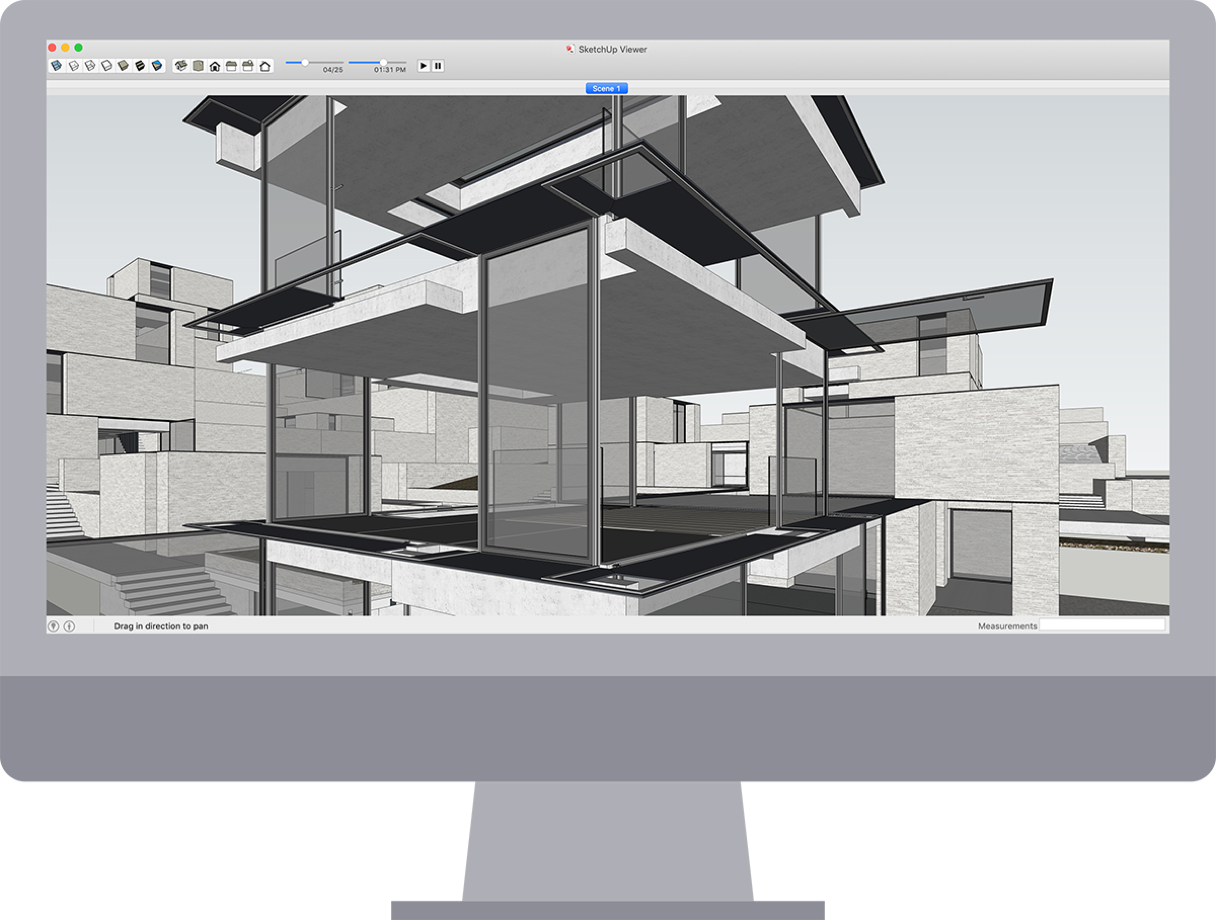The image size is (1216, 920).
Task: Click the credits info status bar icon
Action: pos(69,626)
